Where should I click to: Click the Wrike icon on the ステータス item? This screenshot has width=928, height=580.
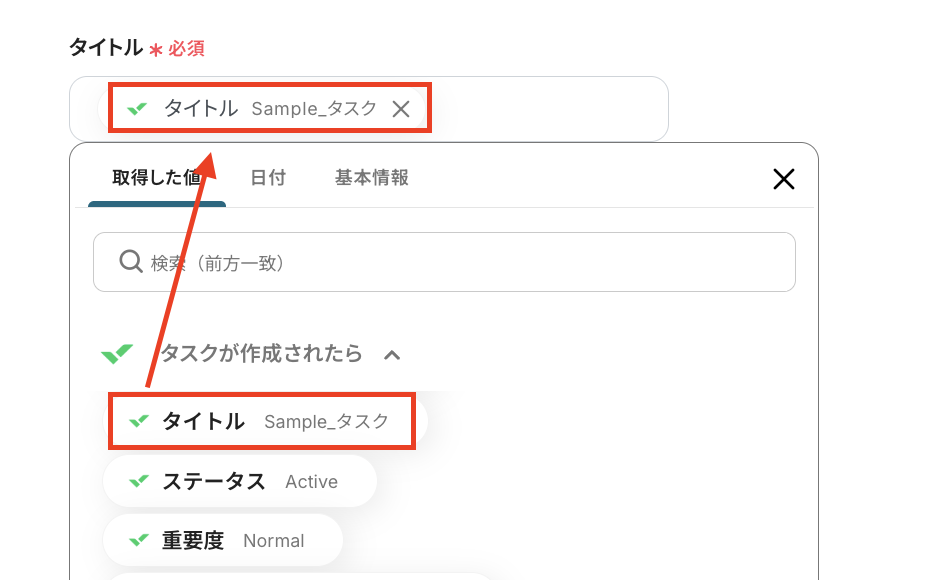138,481
